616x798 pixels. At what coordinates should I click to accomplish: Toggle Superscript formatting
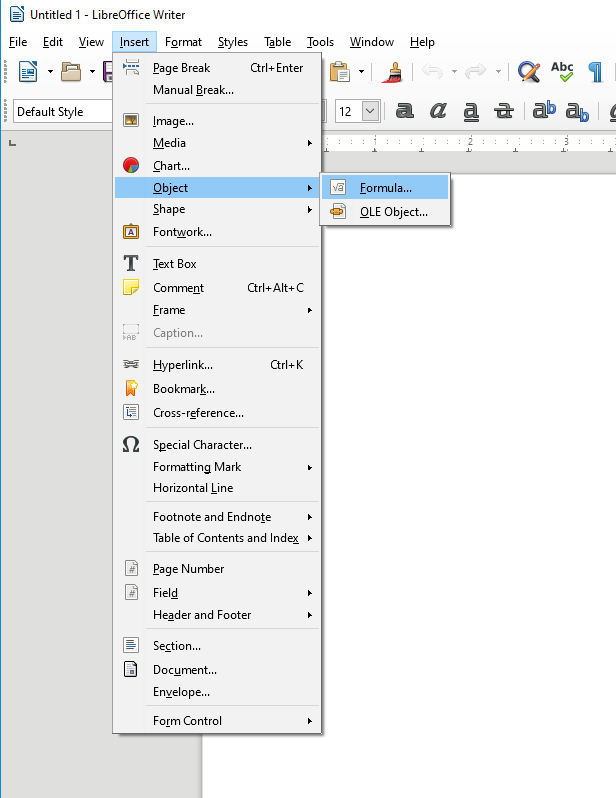(544, 109)
